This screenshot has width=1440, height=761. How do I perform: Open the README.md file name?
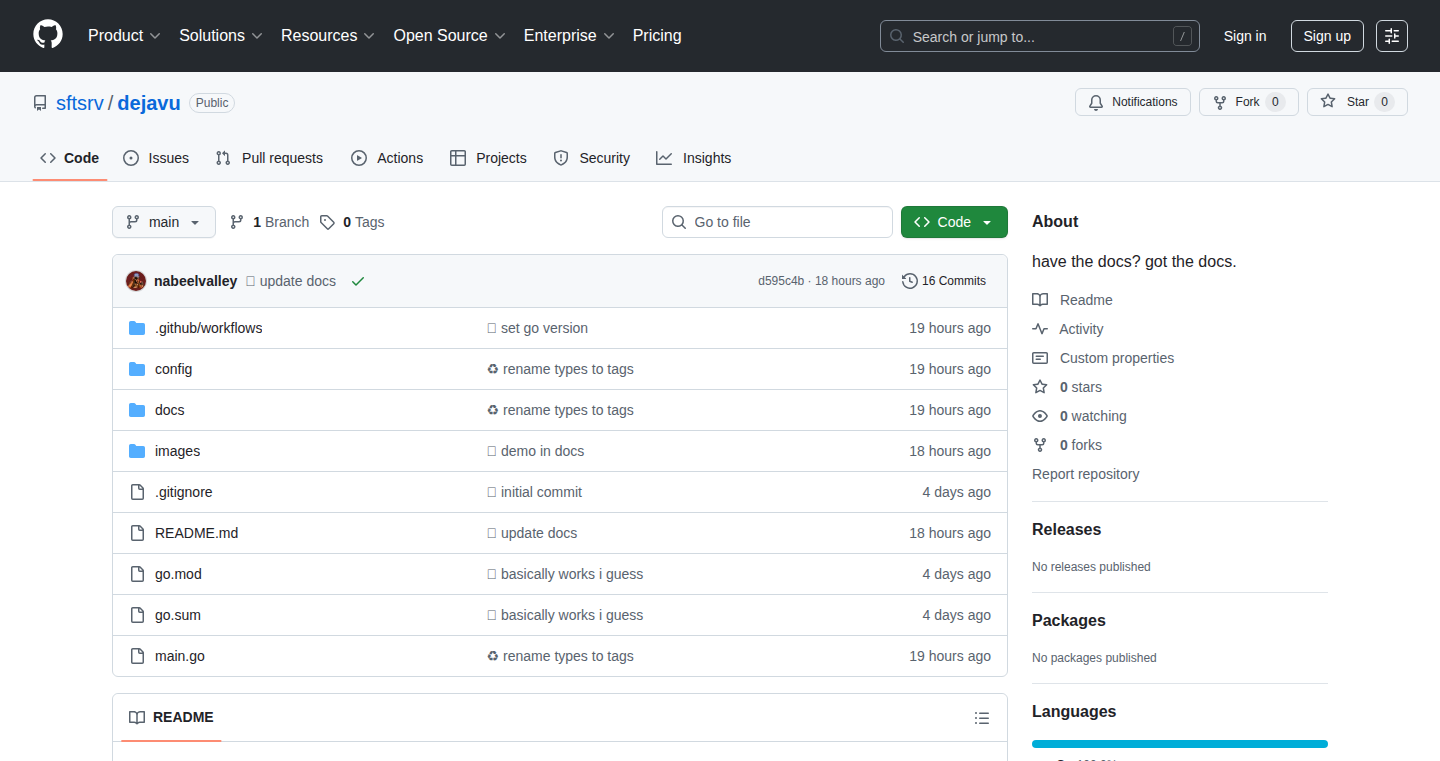coord(197,533)
